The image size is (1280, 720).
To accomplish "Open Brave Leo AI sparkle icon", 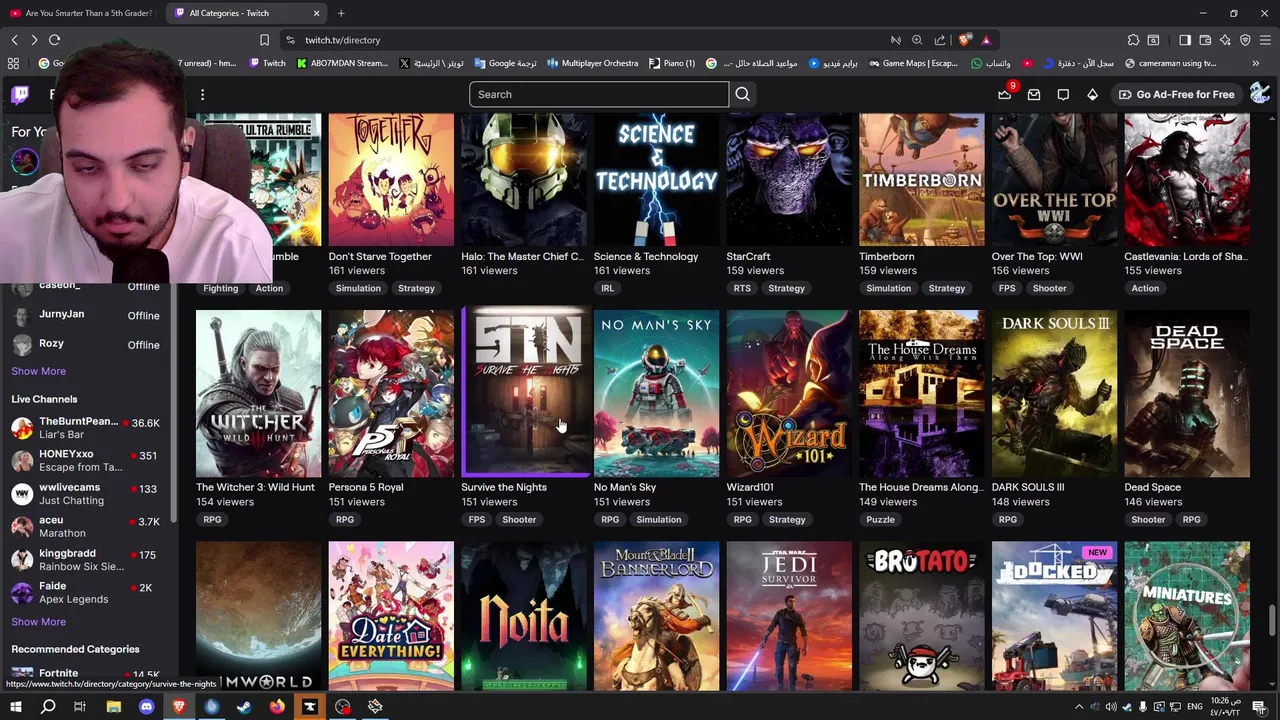I will tap(1225, 40).
